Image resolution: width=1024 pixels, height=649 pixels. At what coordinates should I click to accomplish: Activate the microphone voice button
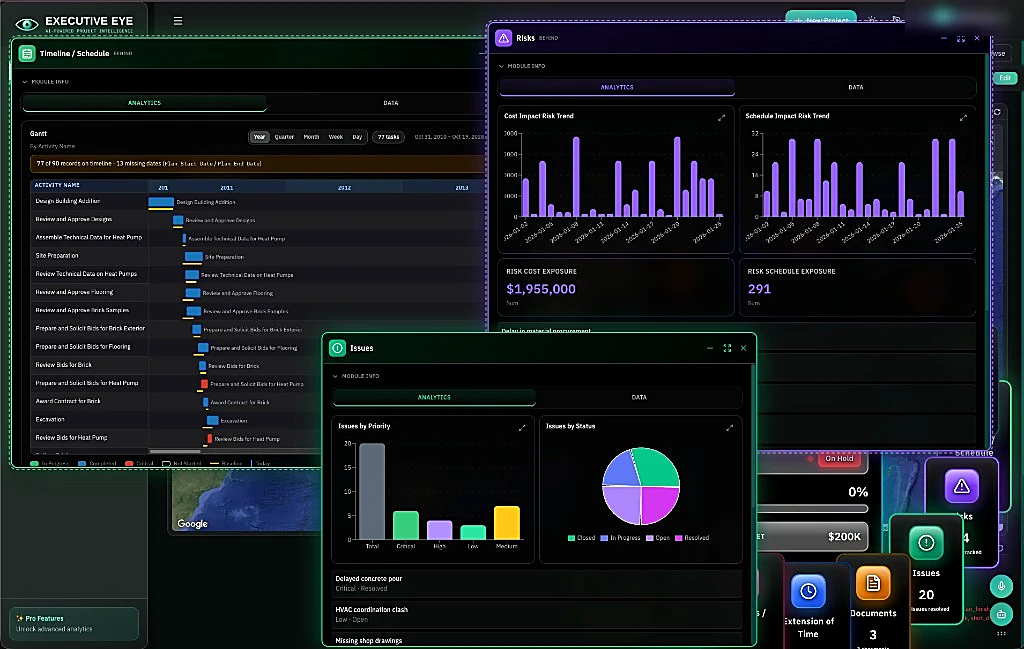click(1001, 586)
